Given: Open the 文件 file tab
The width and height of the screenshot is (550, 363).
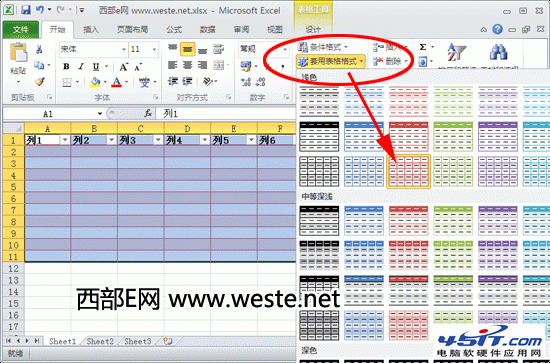Looking at the screenshot, I should click(21, 29).
